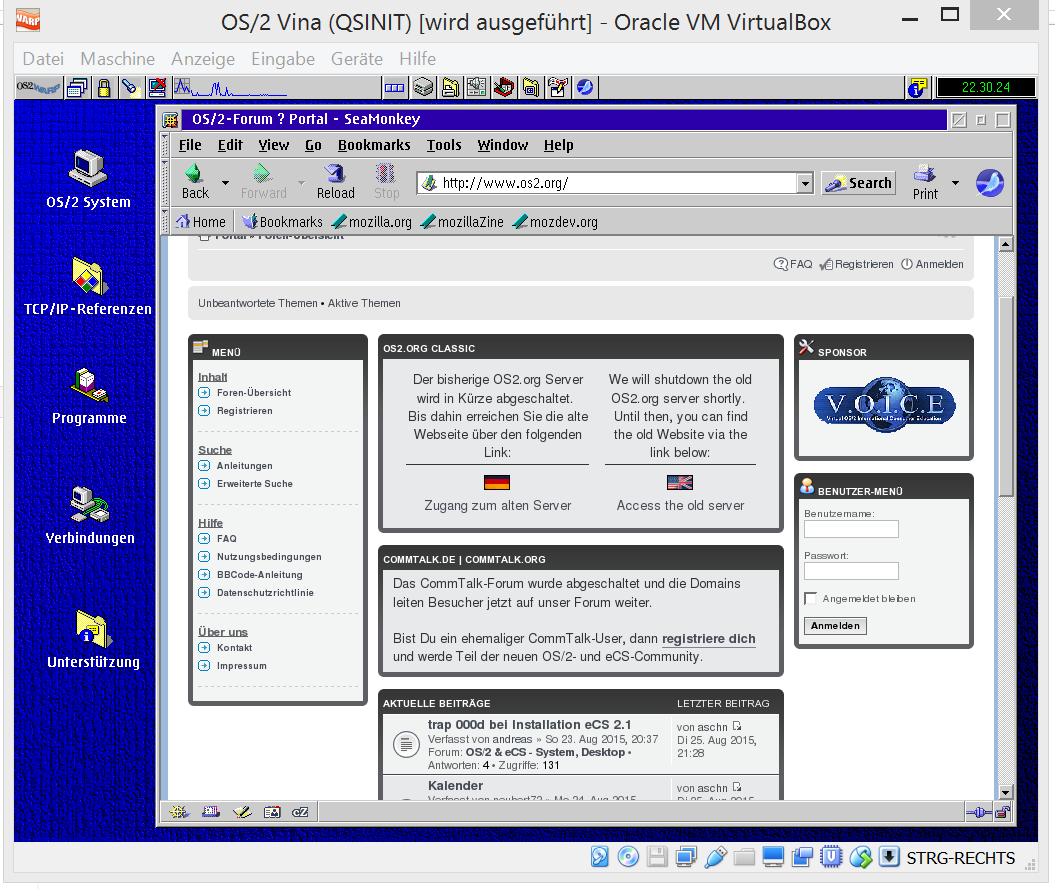Click the German flag for the old server

point(497,483)
